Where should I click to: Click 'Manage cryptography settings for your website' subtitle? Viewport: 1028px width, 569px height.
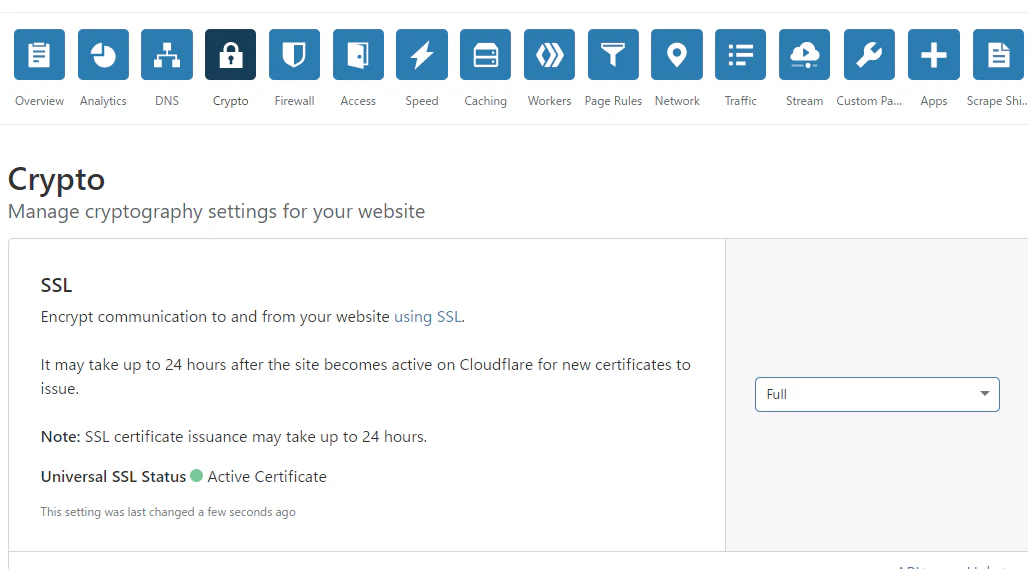[216, 212]
